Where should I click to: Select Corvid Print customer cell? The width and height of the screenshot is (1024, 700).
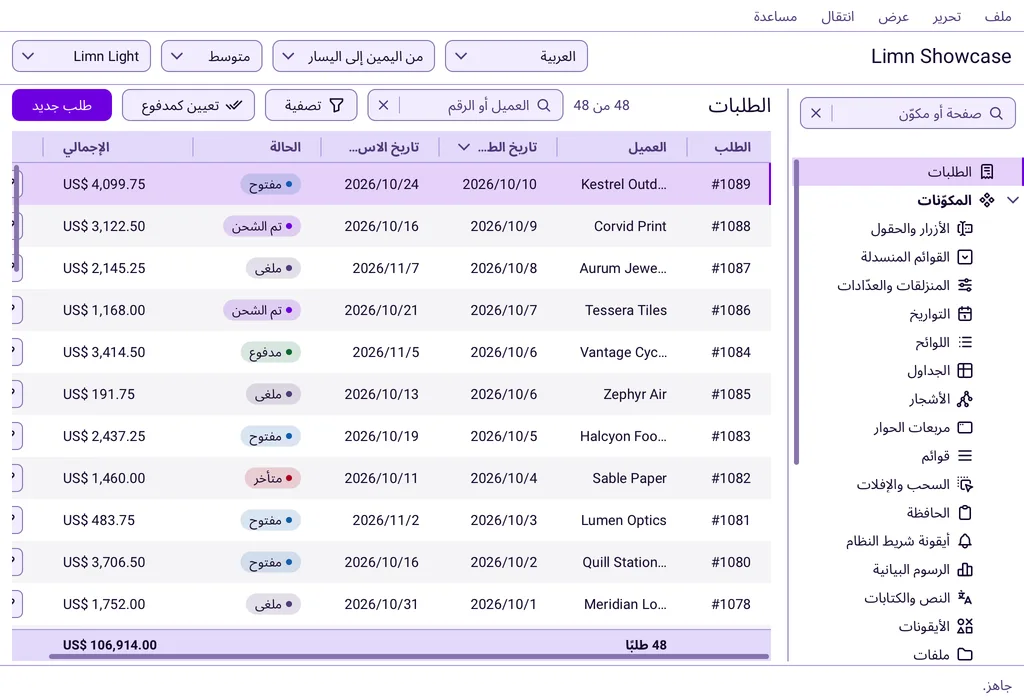622,226
